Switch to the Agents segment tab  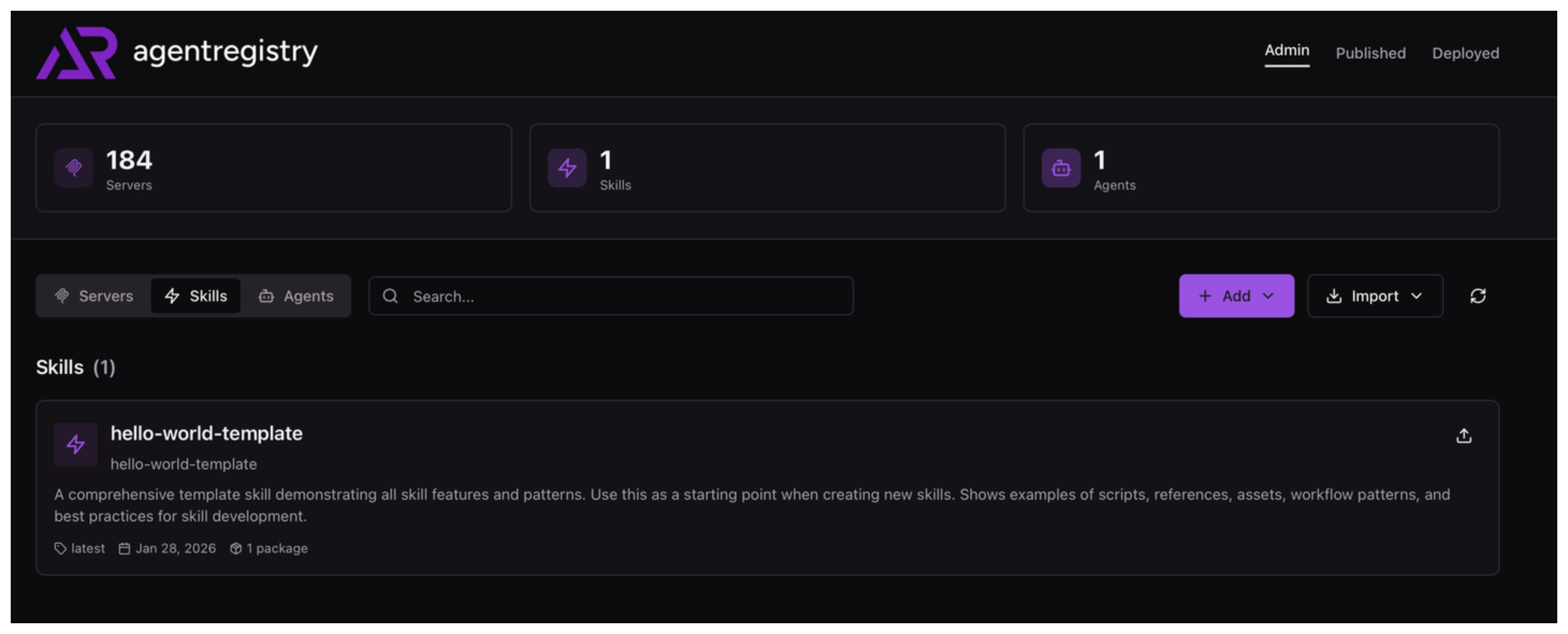point(296,296)
